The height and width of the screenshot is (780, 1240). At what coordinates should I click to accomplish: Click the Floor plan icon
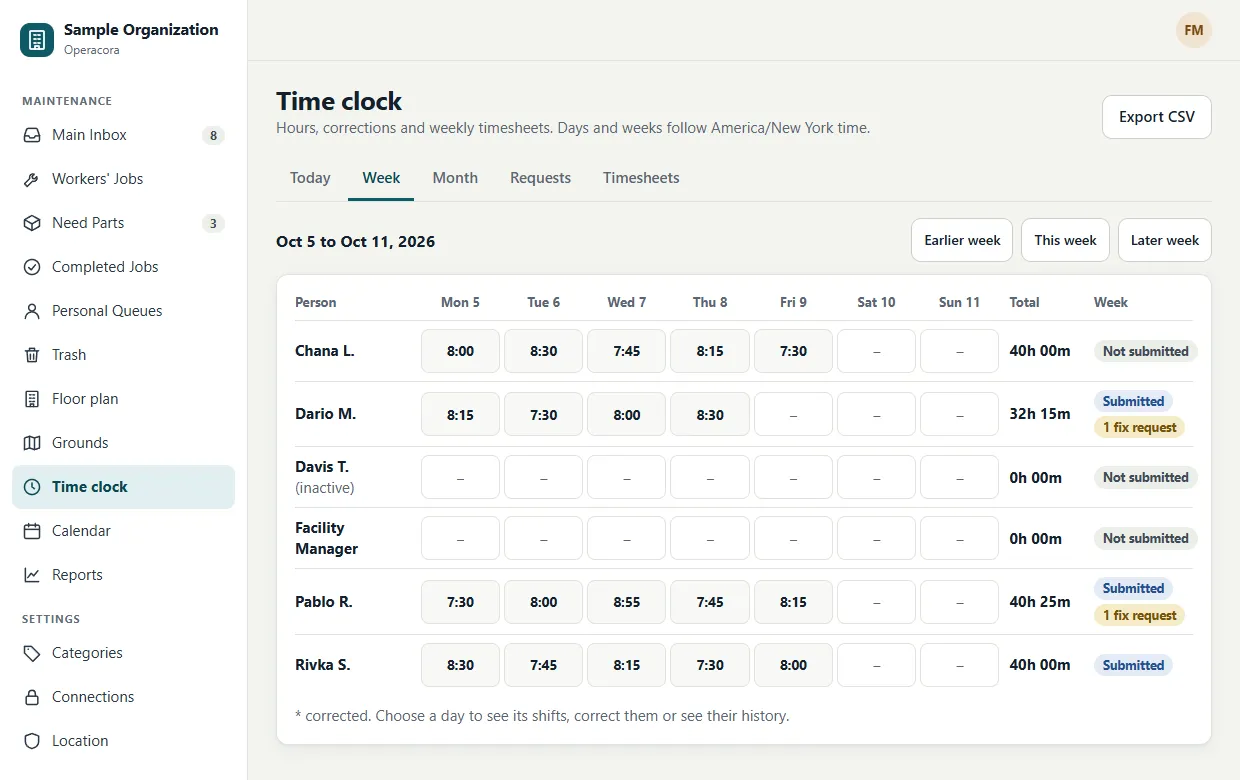coord(32,399)
